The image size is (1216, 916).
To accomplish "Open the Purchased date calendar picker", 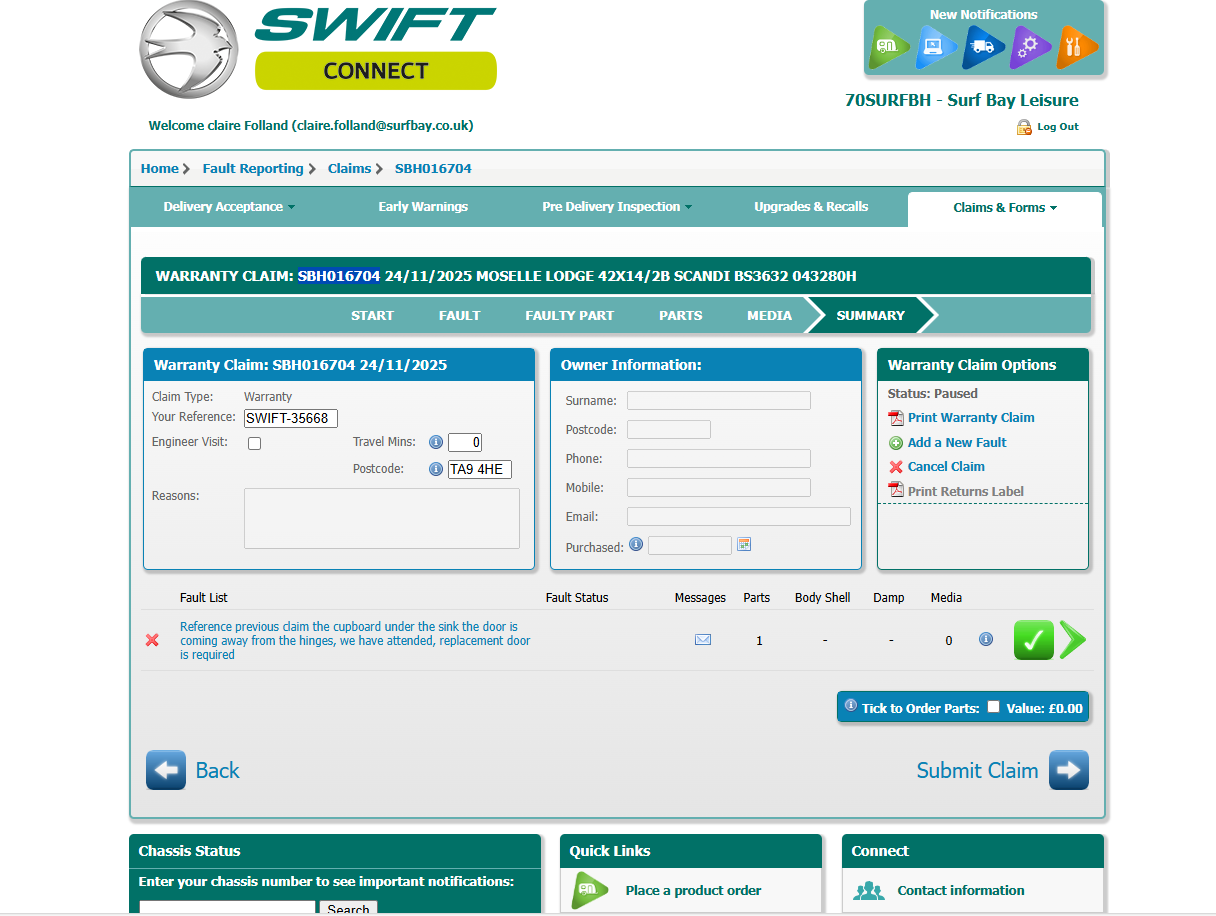I will (x=744, y=544).
